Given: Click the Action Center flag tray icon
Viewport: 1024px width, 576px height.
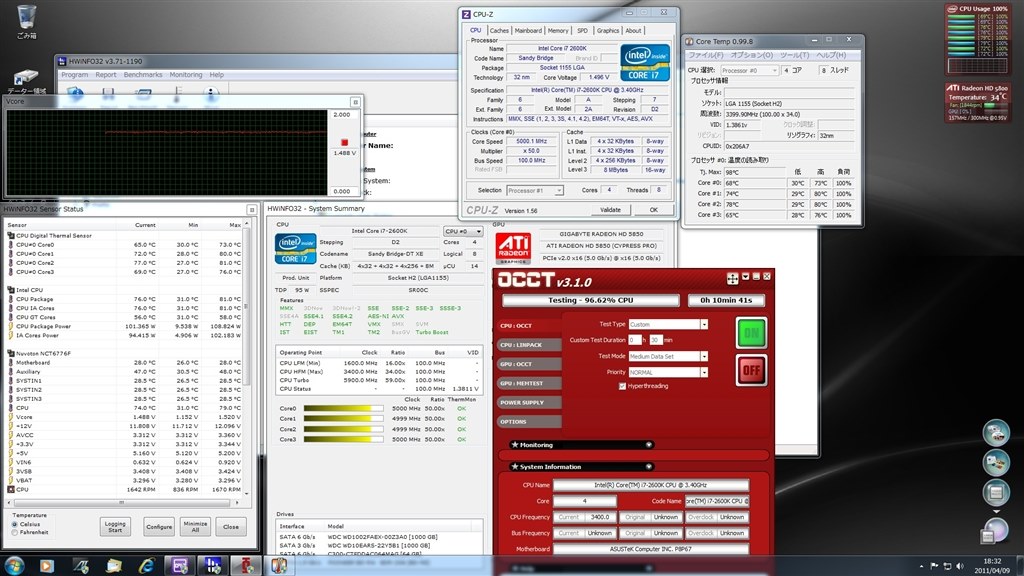Looking at the screenshot, I should point(934,566).
